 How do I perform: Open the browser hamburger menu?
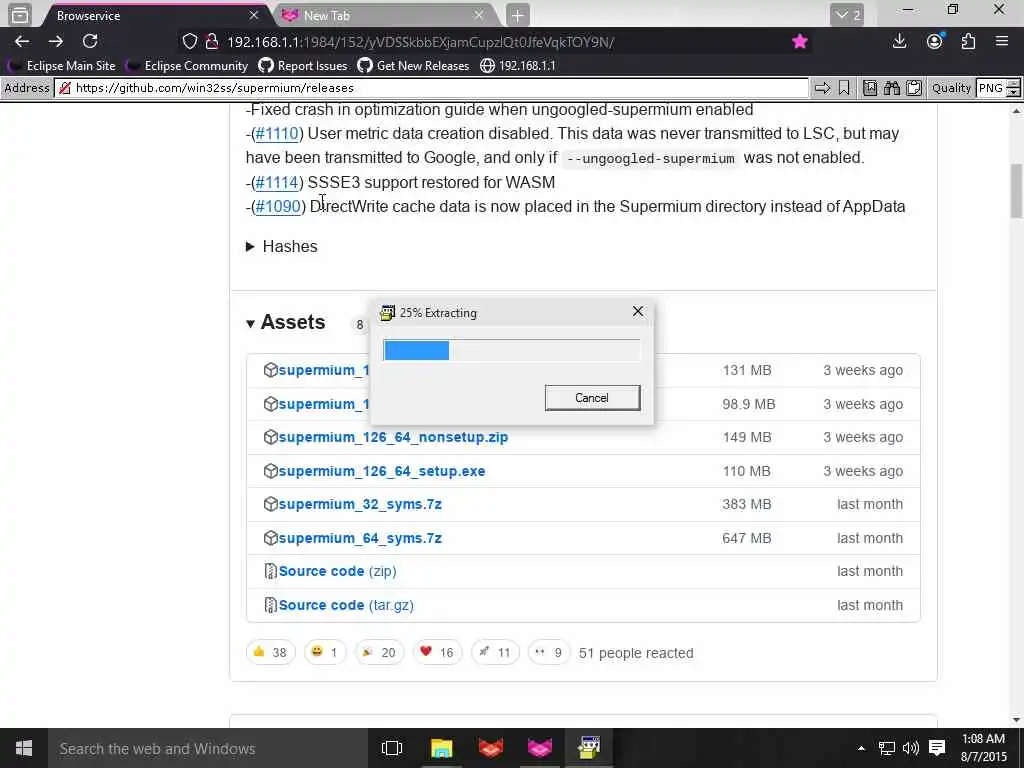(x=1002, y=42)
